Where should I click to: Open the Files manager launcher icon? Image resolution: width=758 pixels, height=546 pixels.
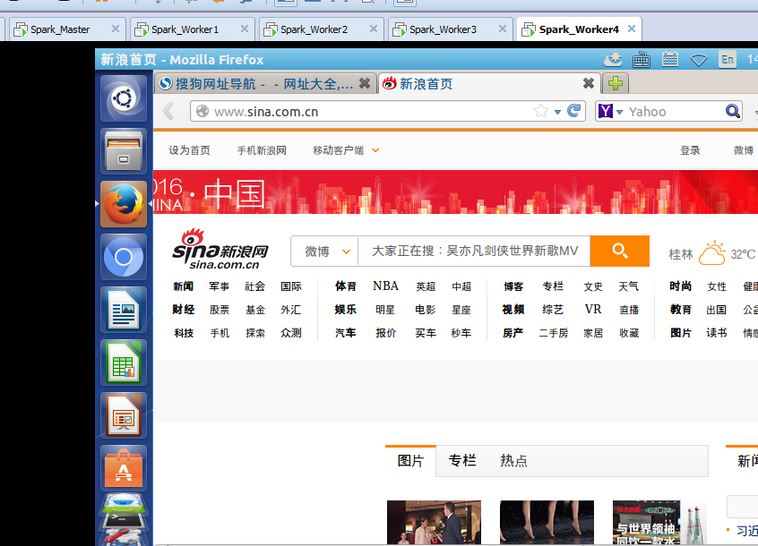(124, 151)
